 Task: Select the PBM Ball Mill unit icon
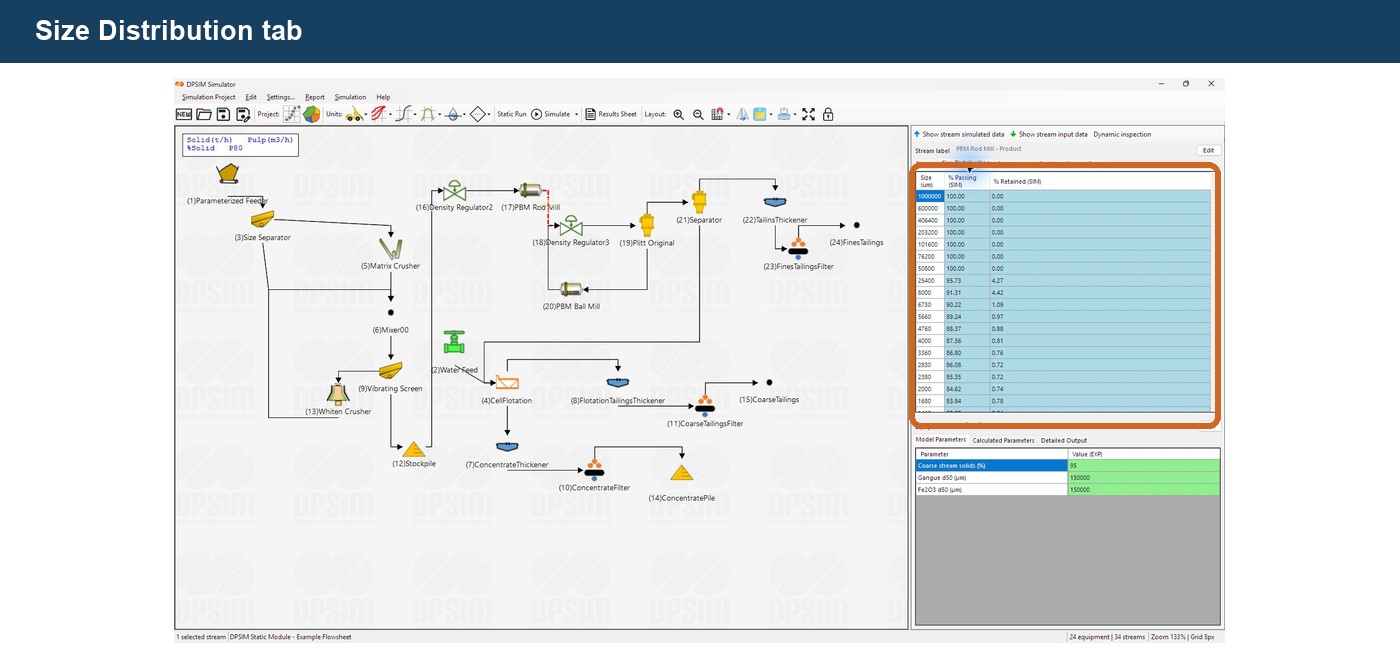(571, 290)
